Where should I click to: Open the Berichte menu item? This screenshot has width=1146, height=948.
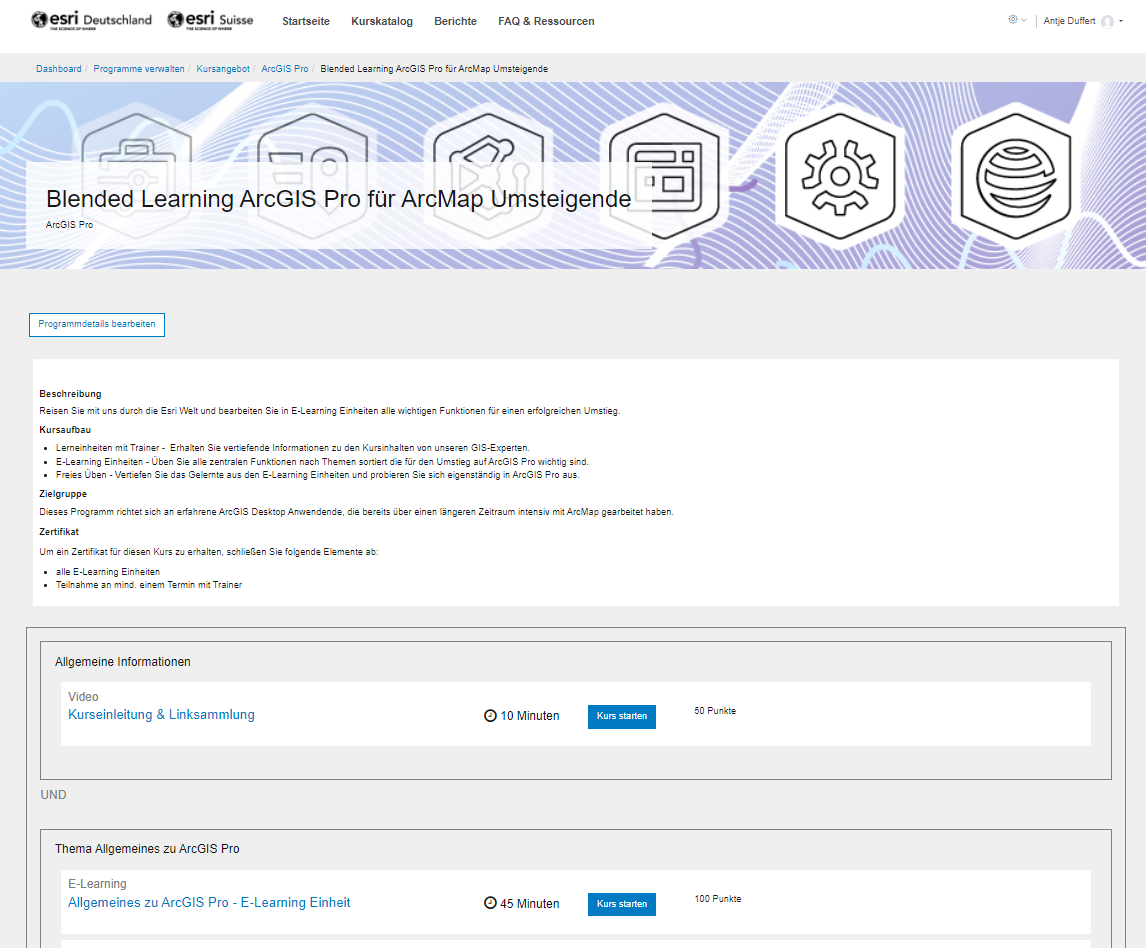[455, 20]
